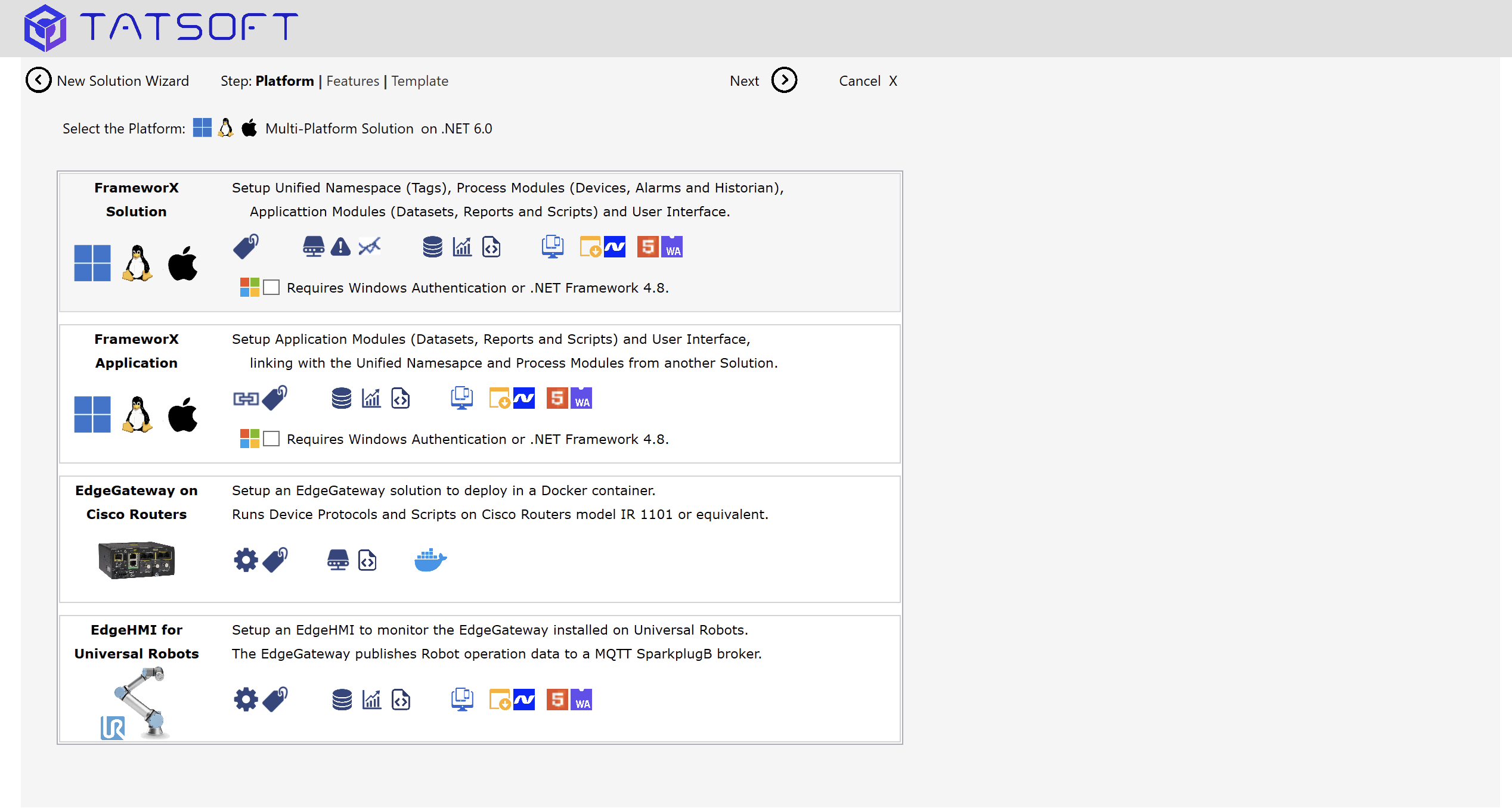Click the HTML5 icon in FrameworX Solution row
This screenshot has width=1512, height=808.
pos(648,247)
